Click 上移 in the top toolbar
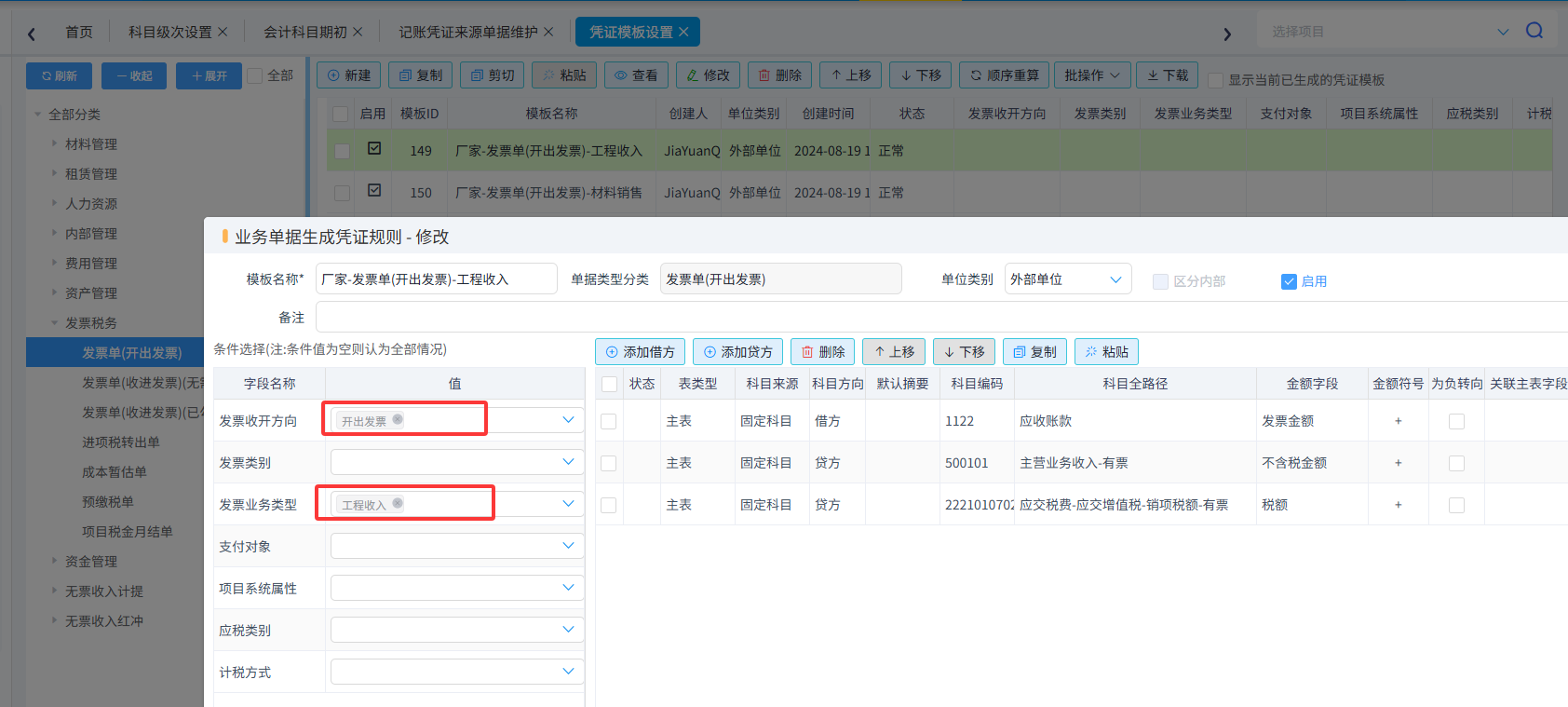The image size is (1568, 707). click(851, 75)
